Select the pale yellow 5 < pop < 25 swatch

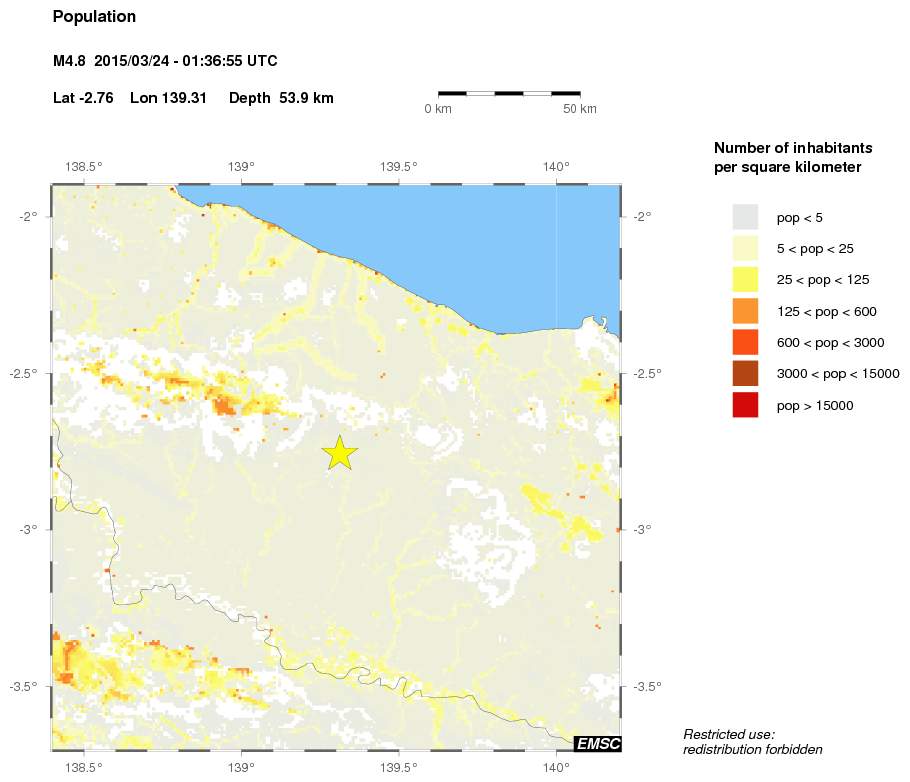[745, 248]
